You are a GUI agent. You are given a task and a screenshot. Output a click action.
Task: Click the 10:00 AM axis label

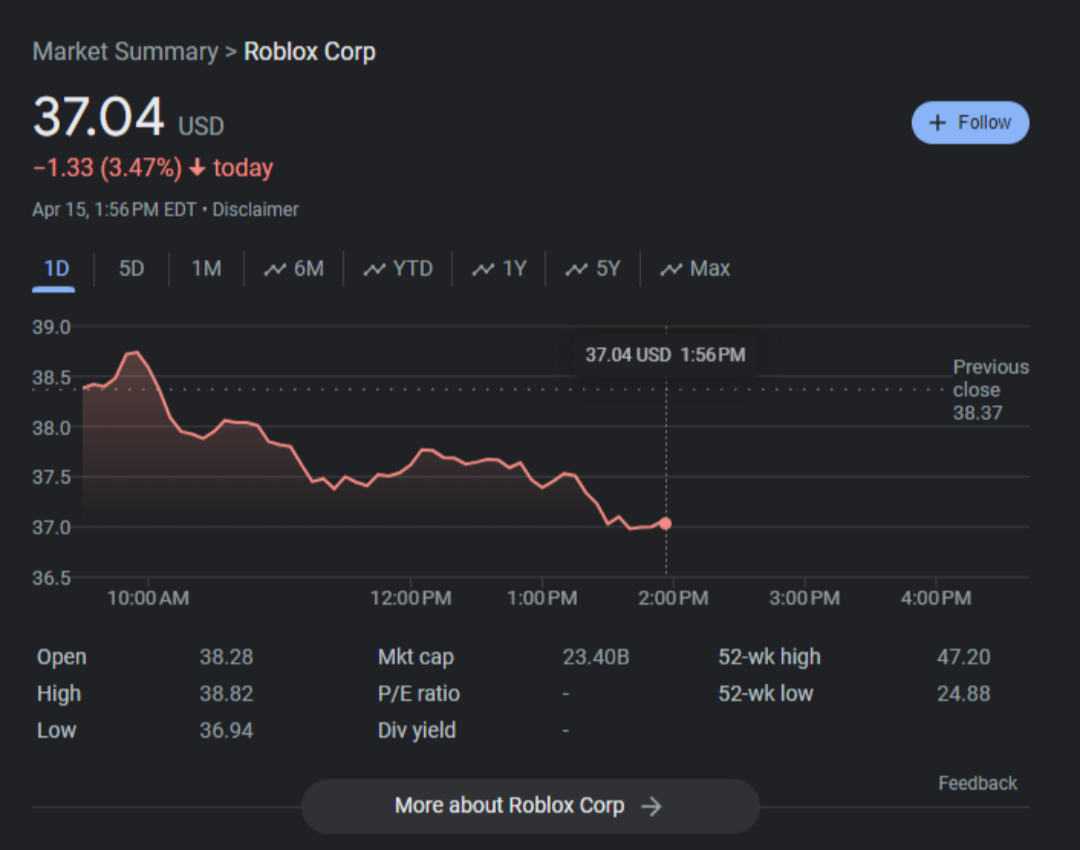click(x=148, y=598)
